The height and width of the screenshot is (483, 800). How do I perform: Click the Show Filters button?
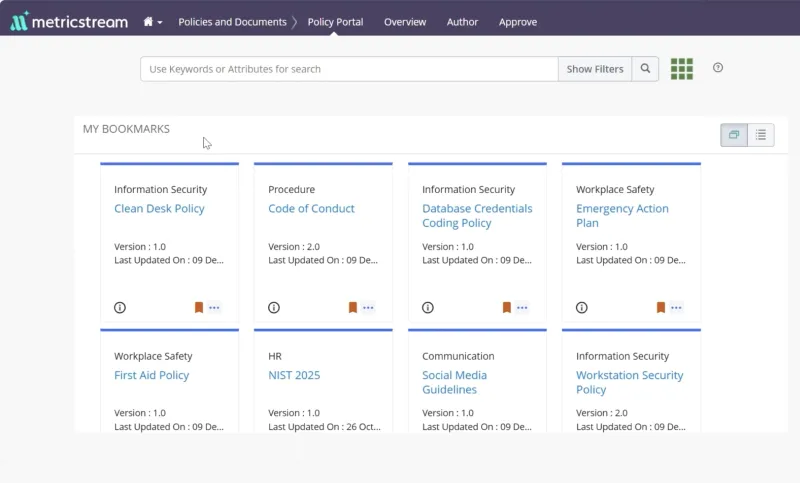pos(594,69)
